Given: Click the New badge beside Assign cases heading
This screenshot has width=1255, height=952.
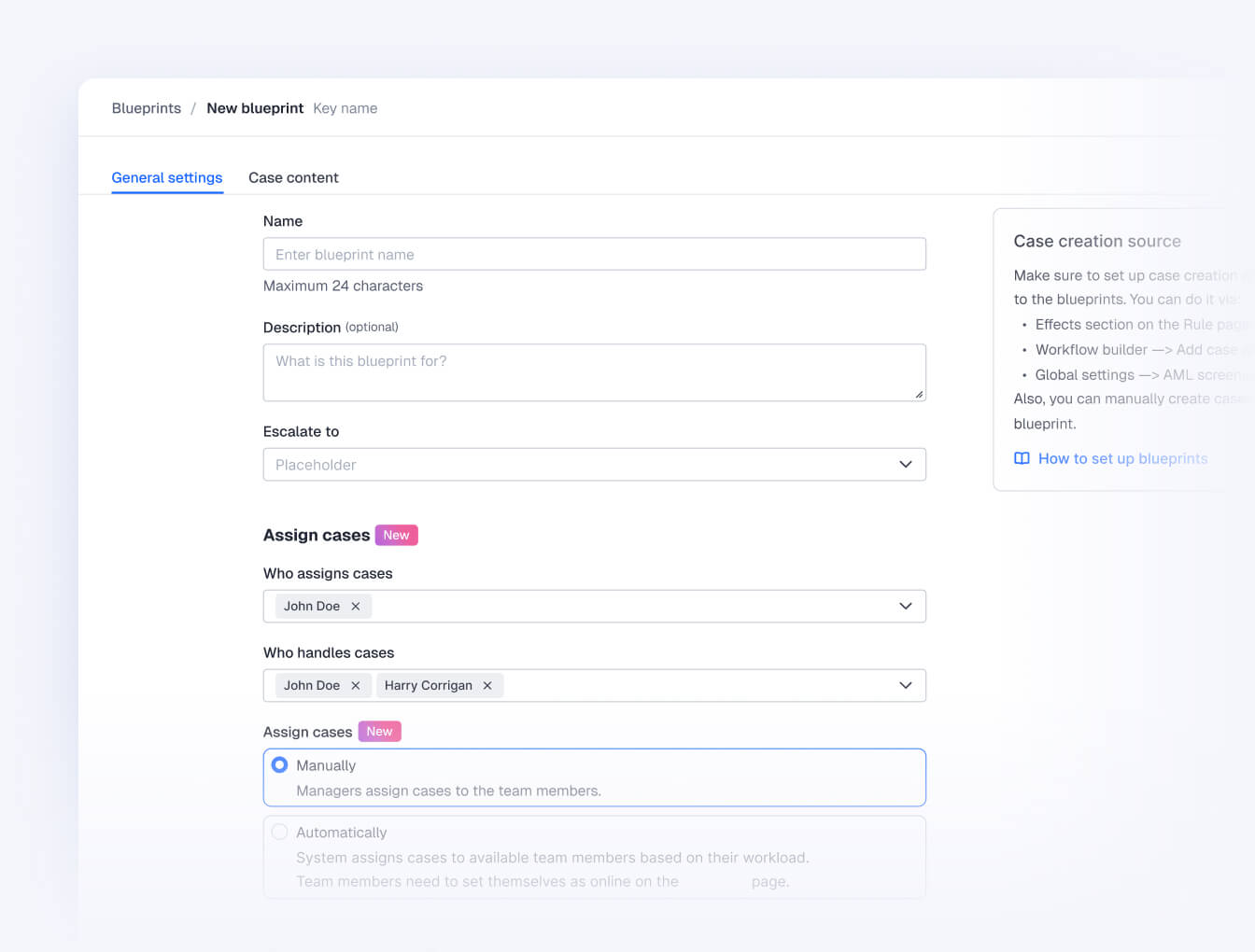Looking at the screenshot, I should click(397, 535).
